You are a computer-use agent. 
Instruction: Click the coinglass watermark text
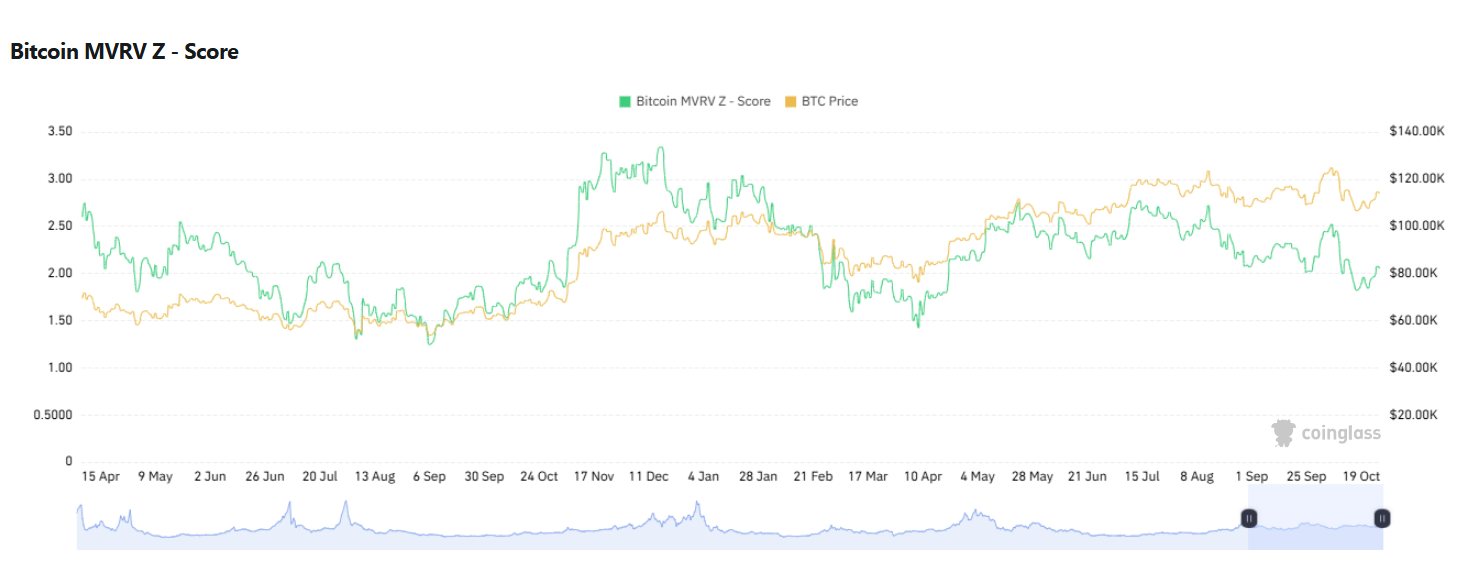(1340, 433)
